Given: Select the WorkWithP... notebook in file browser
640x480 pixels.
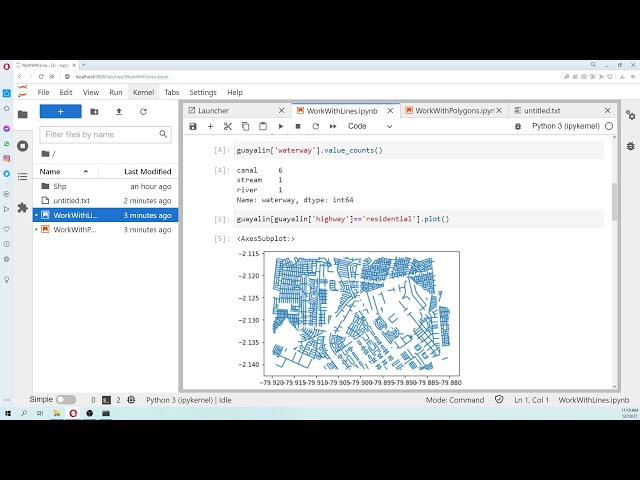Looking at the screenshot, I should pyautogui.click(x=105, y=229).
